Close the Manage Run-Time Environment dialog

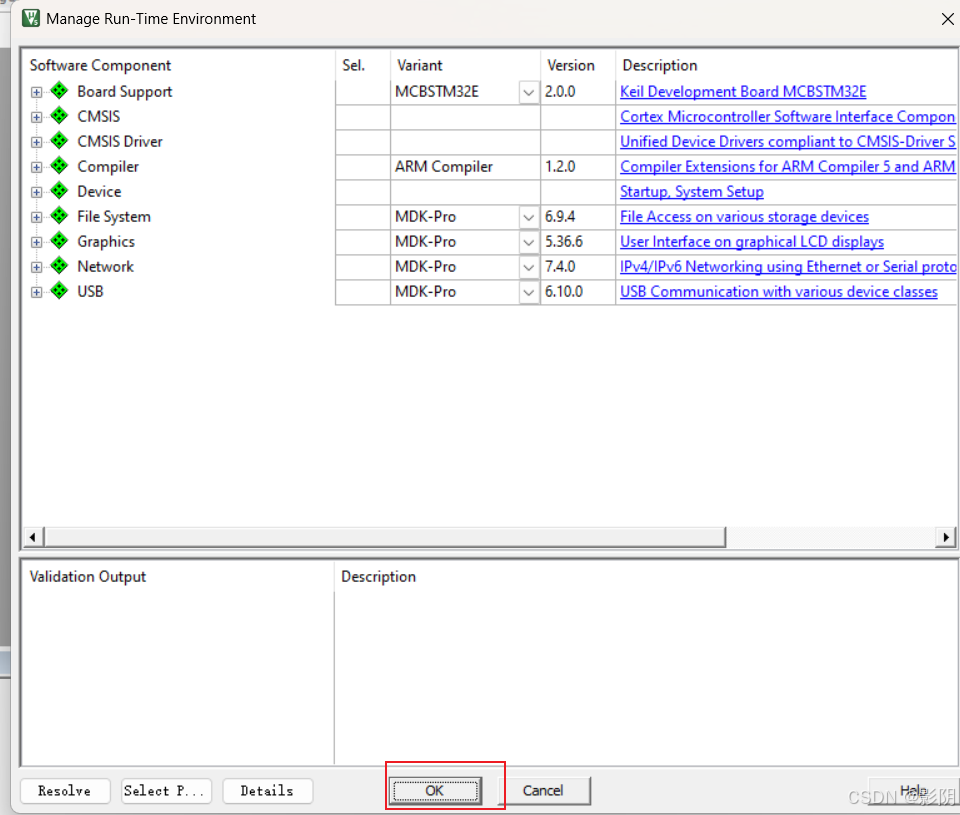[947, 19]
